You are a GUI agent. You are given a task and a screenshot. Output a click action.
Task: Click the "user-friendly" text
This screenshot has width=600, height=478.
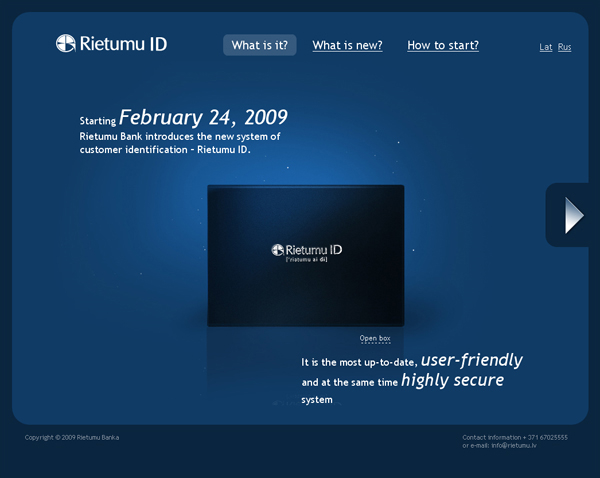pos(472,360)
